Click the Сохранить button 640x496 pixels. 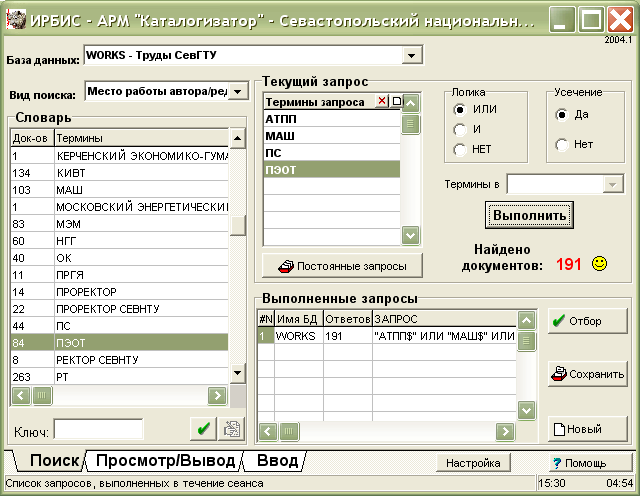click(587, 374)
